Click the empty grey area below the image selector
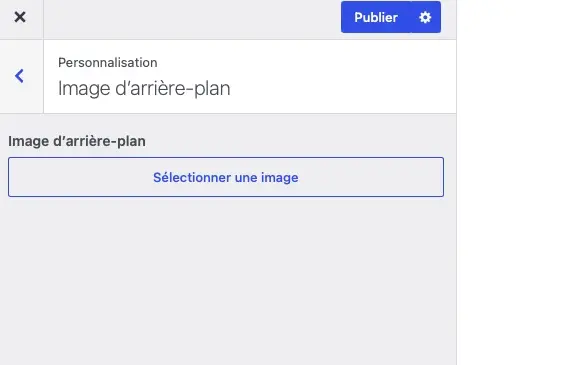The height and width of the screenshot is (365, 565). point(228,281)
